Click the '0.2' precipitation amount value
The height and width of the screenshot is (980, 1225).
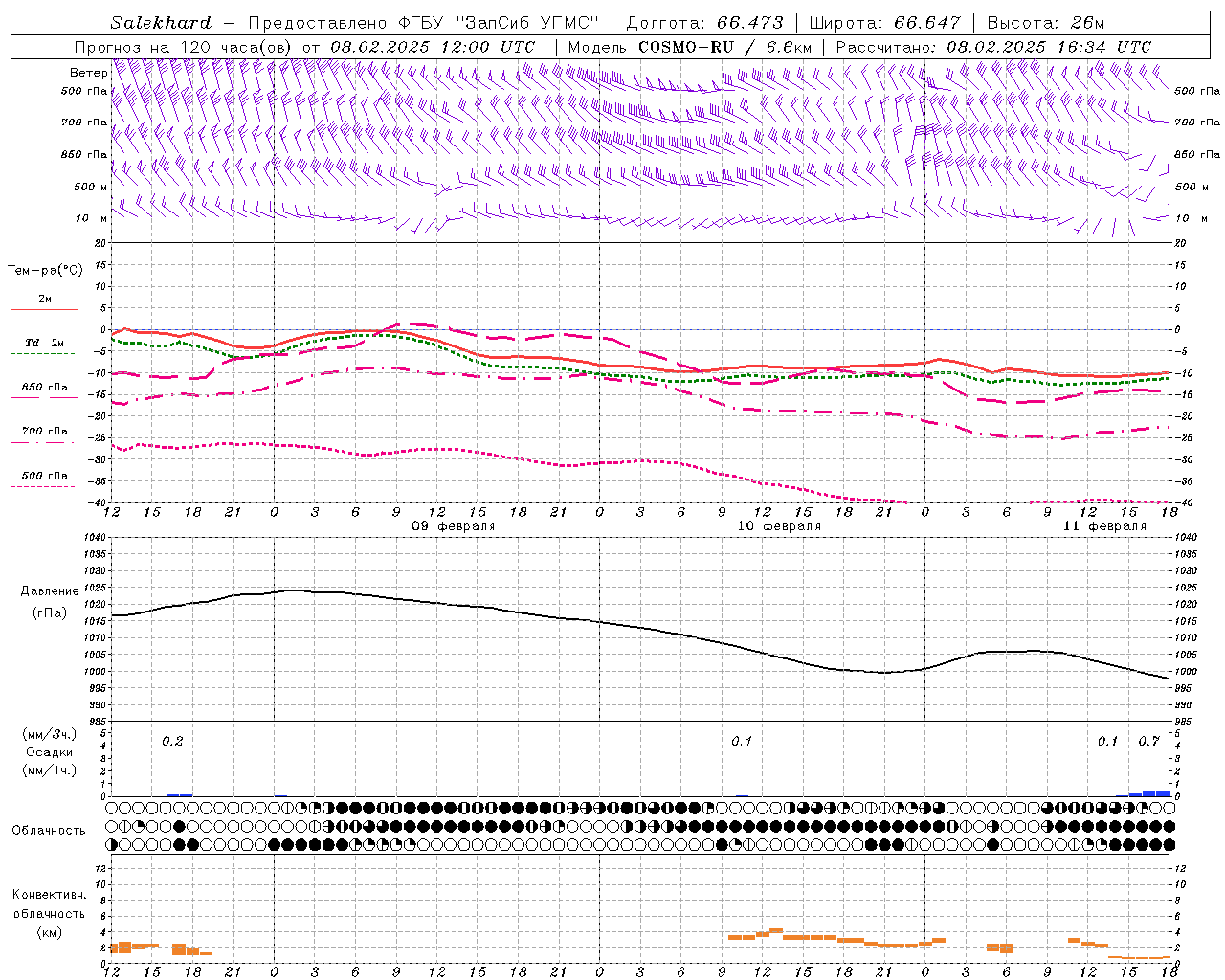pyautogui.click(x=172, y=742)
